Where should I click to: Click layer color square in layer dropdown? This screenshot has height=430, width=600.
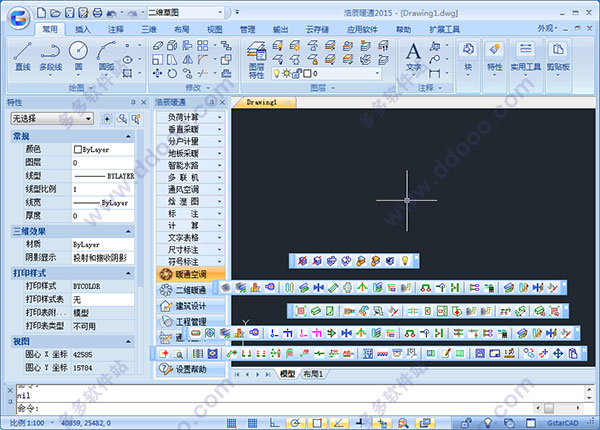click(307, 73)
